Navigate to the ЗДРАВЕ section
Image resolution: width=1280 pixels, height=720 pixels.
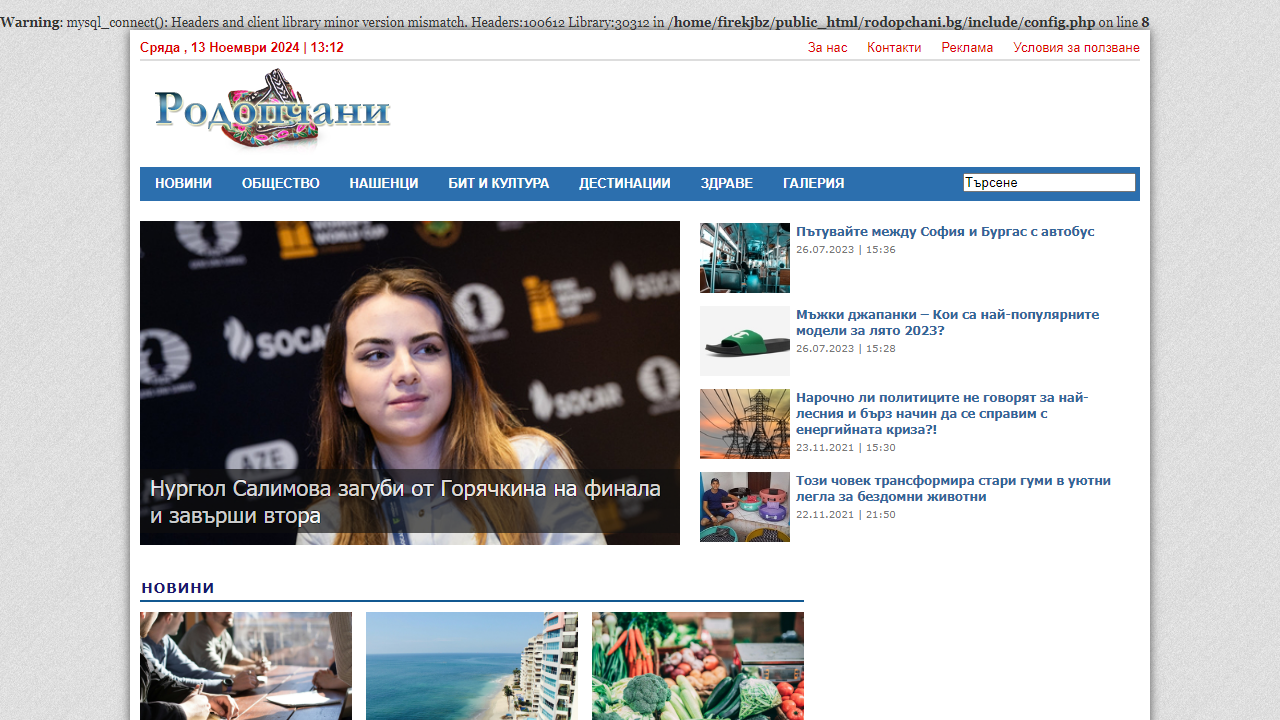tap(726, 184)
